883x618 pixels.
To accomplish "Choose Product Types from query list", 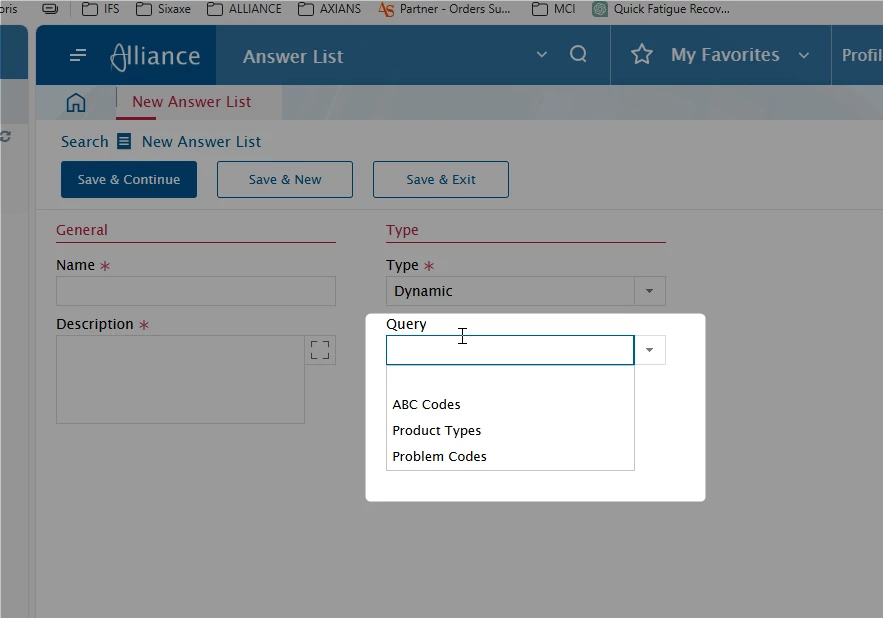I will 510,430.
